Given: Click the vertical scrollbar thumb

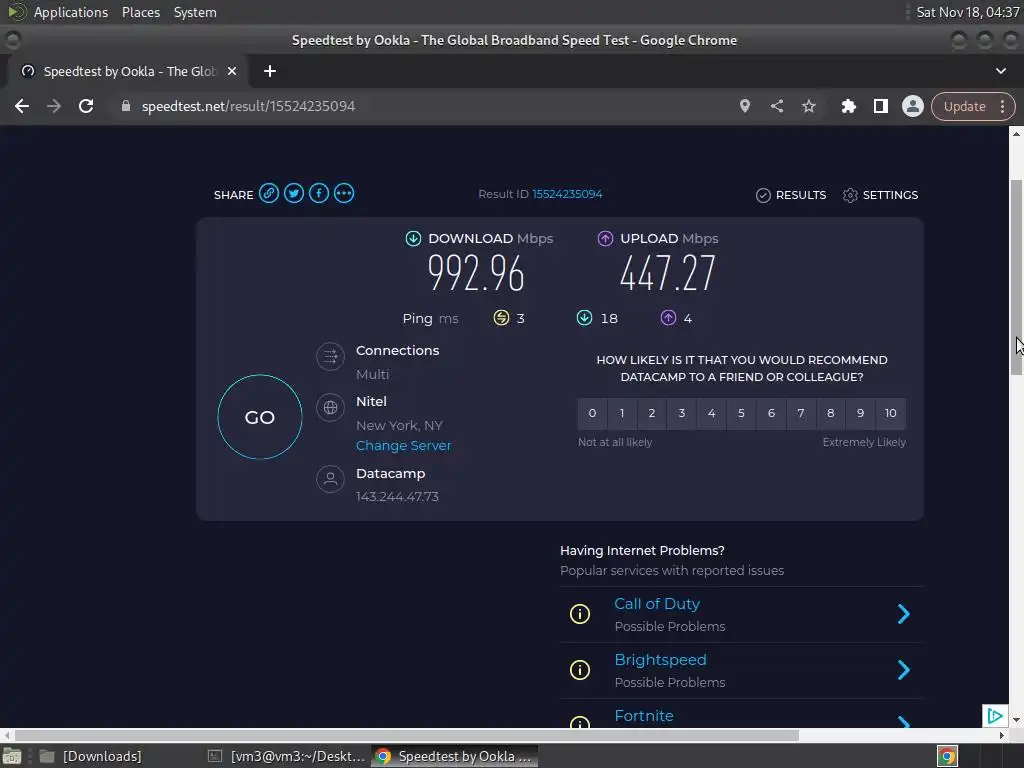Looking at the screenshot, I should coord(1016,277).
